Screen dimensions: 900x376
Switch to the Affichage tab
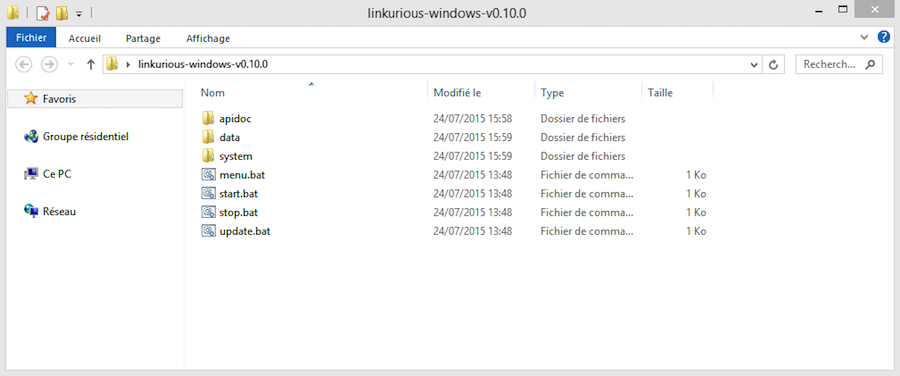(208, 38)
